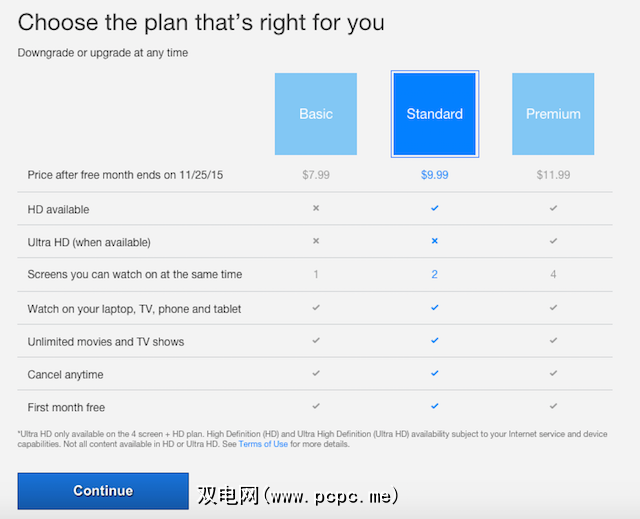Click the Unlimited movies checkmark under Basic

[x=316, y=341]
